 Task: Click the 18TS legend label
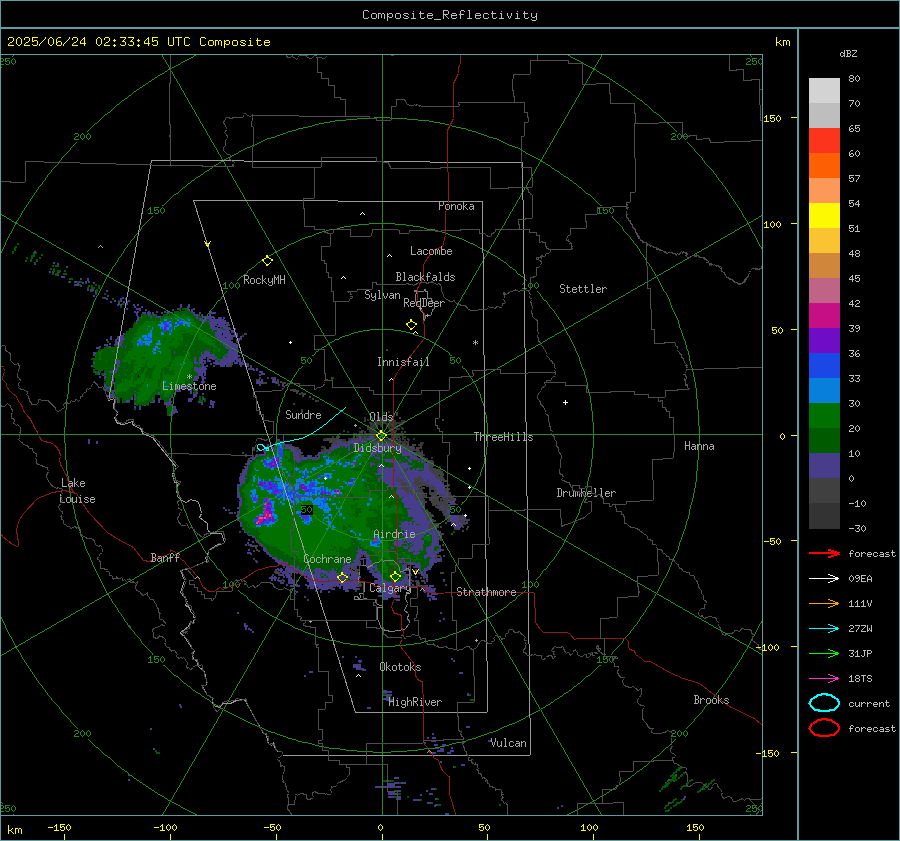tap(860, 679)
